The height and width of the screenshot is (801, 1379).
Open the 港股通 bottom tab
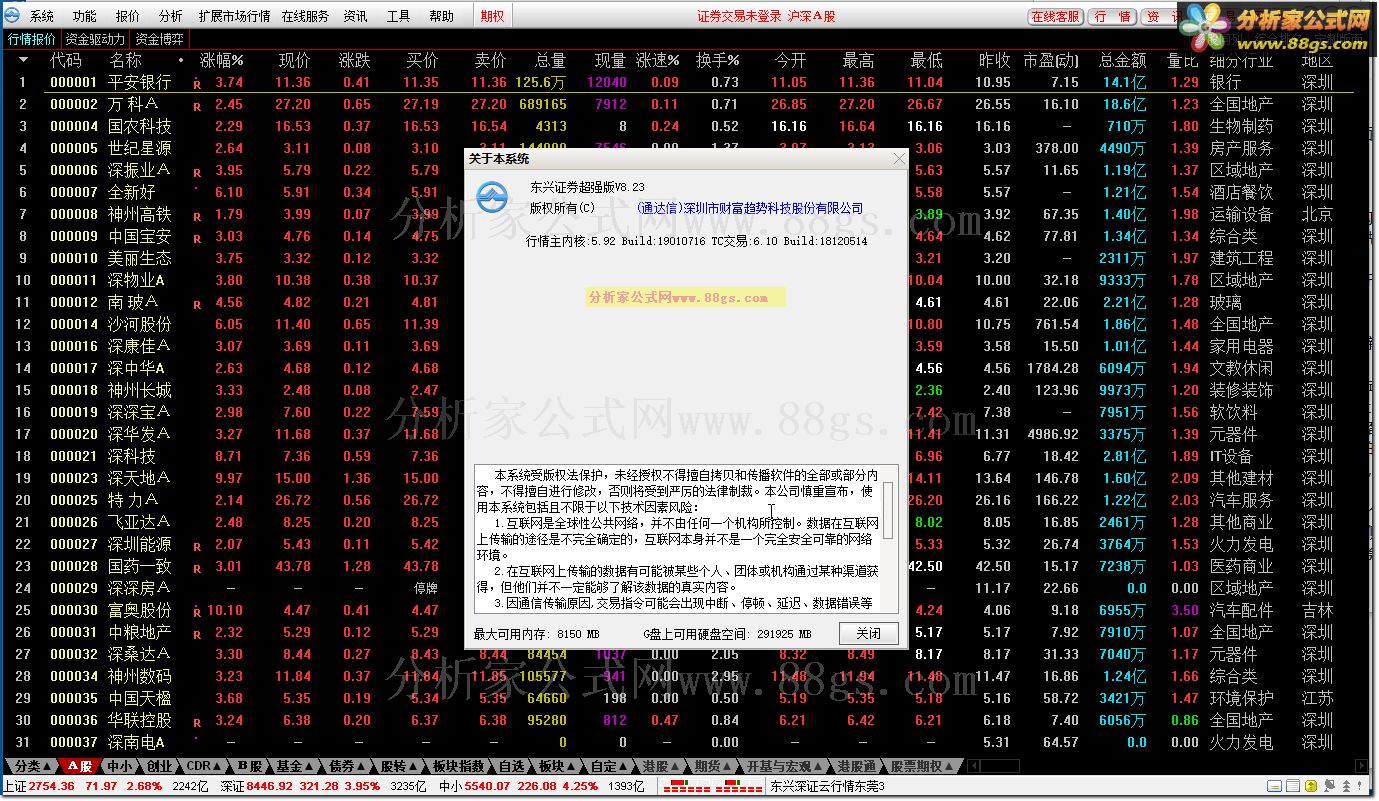click(x=857, y=767)
